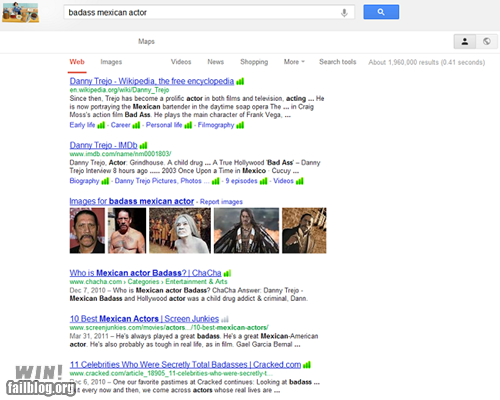This screenshot has width=500, height=400.
Task: Select the personal results person icon
Action: coord(465,42)
